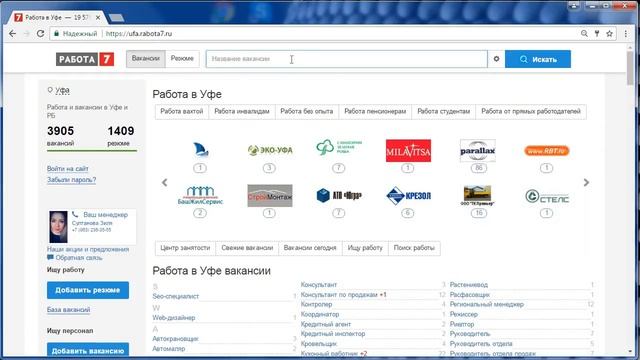640x360 pixels.
Task: Open the Вакансии сегодня tab
Action: coord(310,248)
